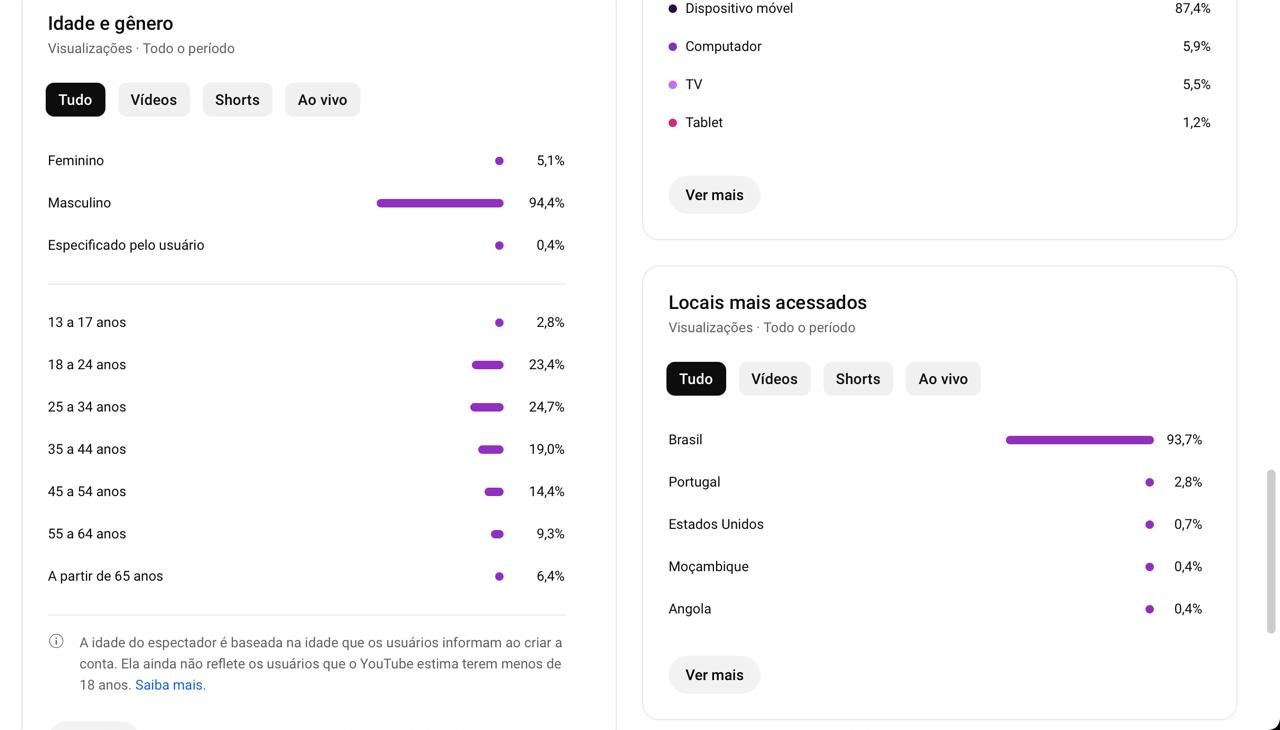Viewport: 1280px width, 730px height.
Task: Click the page vertical scrollbar
Action: click(1272, 550)
